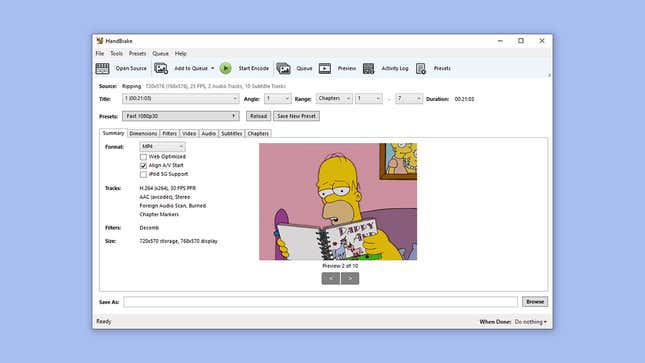Switch to the Dimensions tab
This screenshot has height=363, width=645.
(x=143, y=133)
